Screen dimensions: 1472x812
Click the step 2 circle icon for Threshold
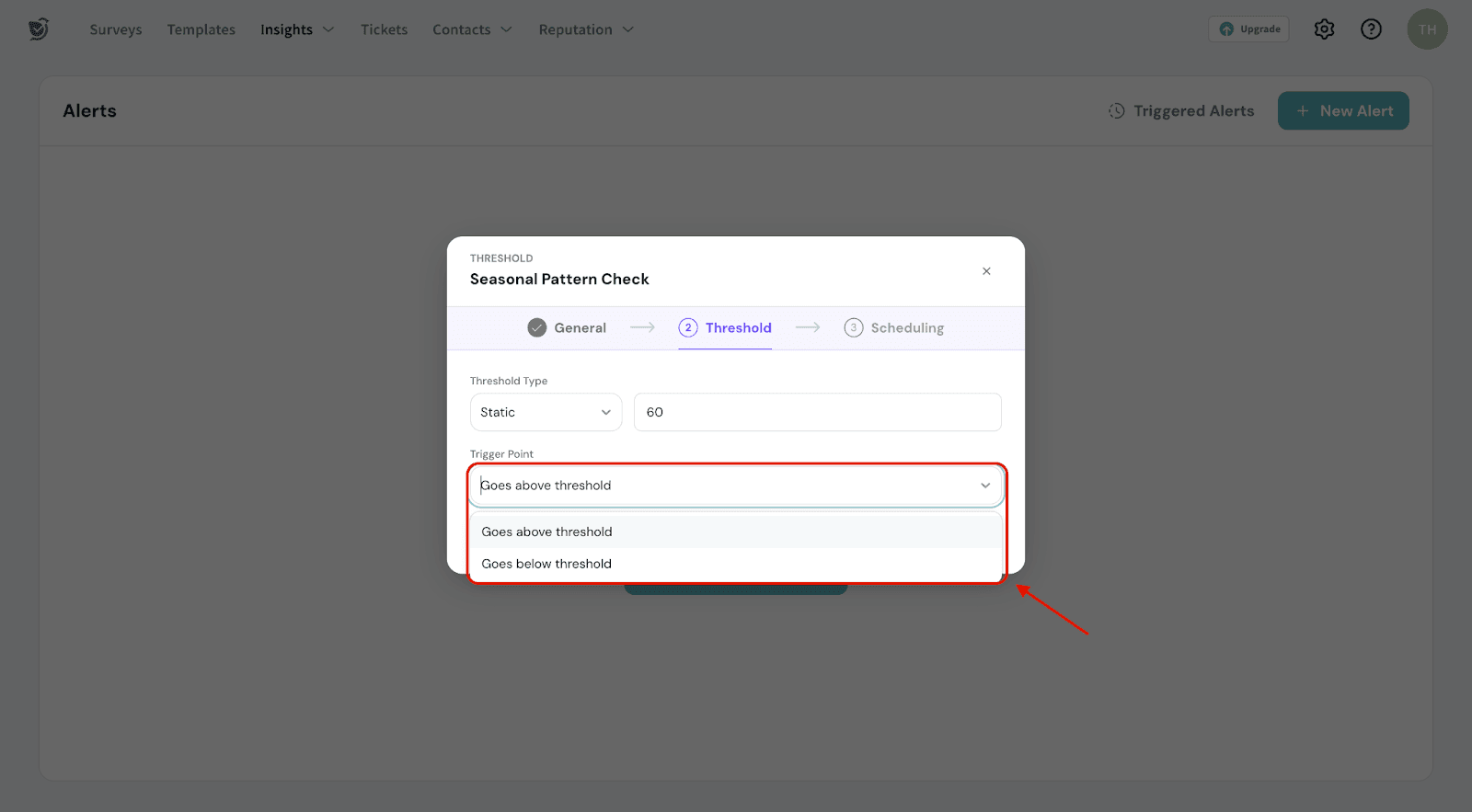point(688,328)
